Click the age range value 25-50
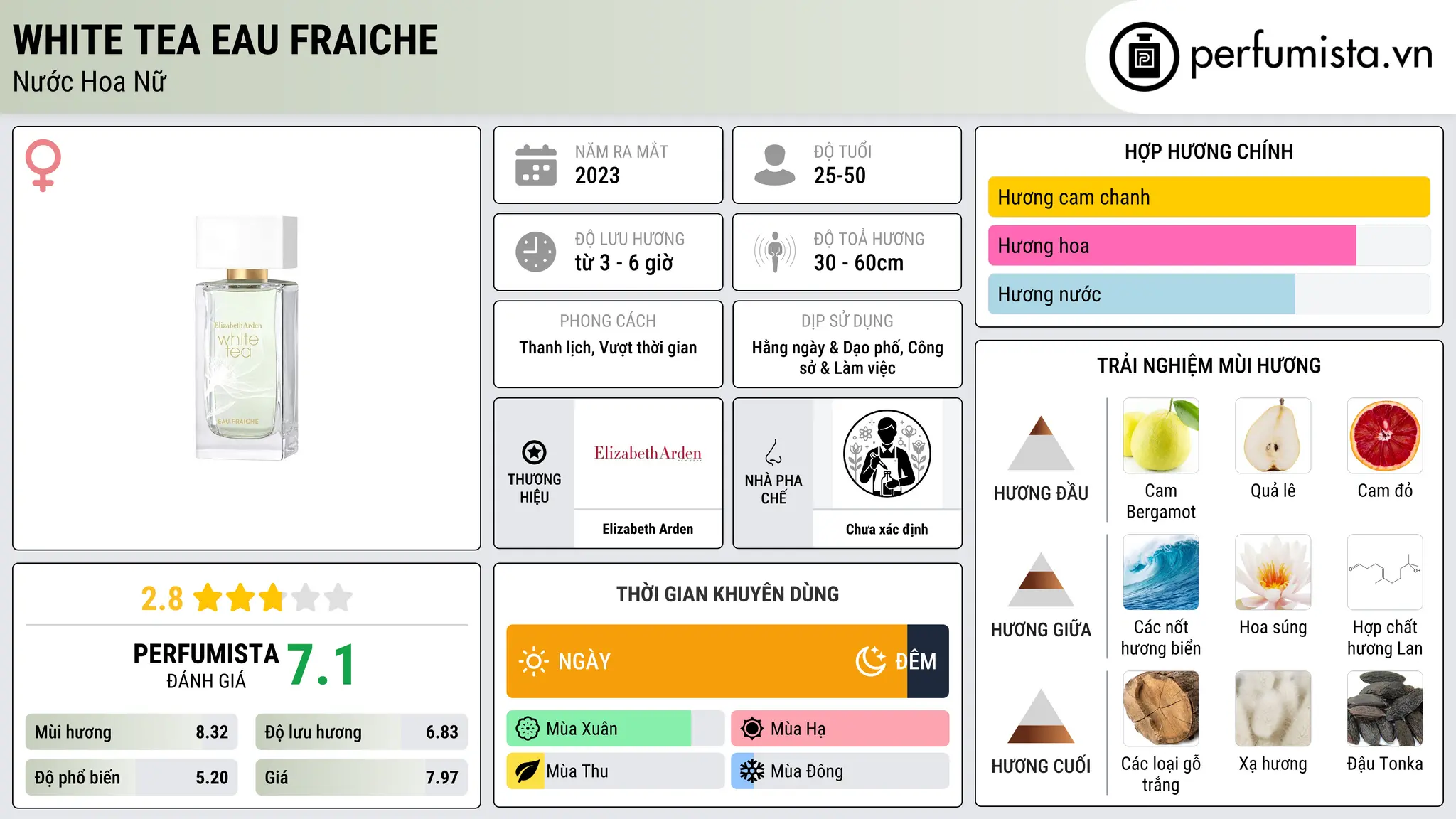Viewport: 1456px width, 819px height. (x=840, y=176)
